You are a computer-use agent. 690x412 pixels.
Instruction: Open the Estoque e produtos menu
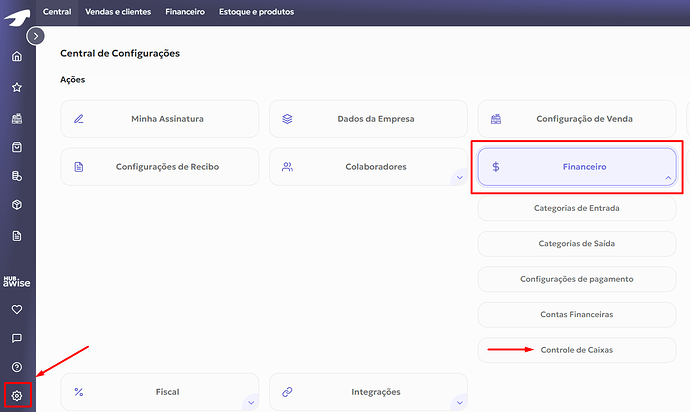click(x=257, y=12)
